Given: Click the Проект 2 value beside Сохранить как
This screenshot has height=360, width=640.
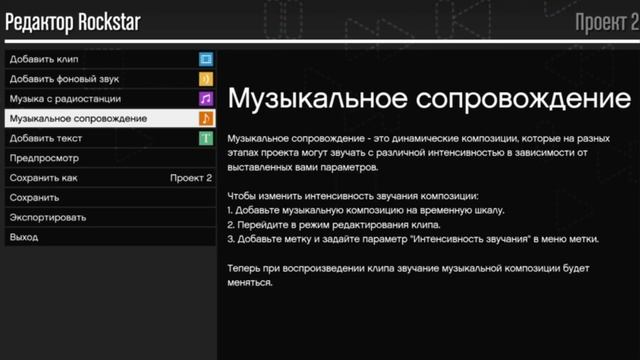Looking at the screenshot, I should [191, 178].
